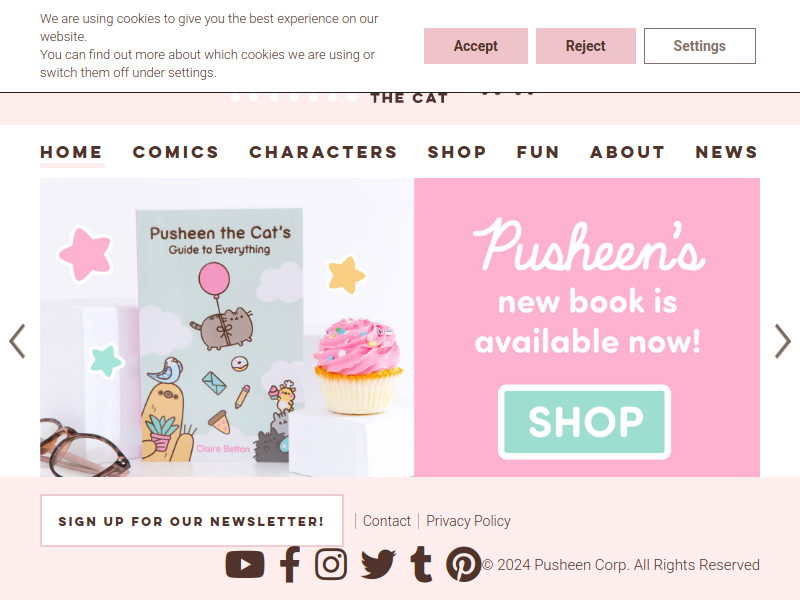This screenshot has height=600, width=800.
Task: Reject cookies
Action: 586,46
